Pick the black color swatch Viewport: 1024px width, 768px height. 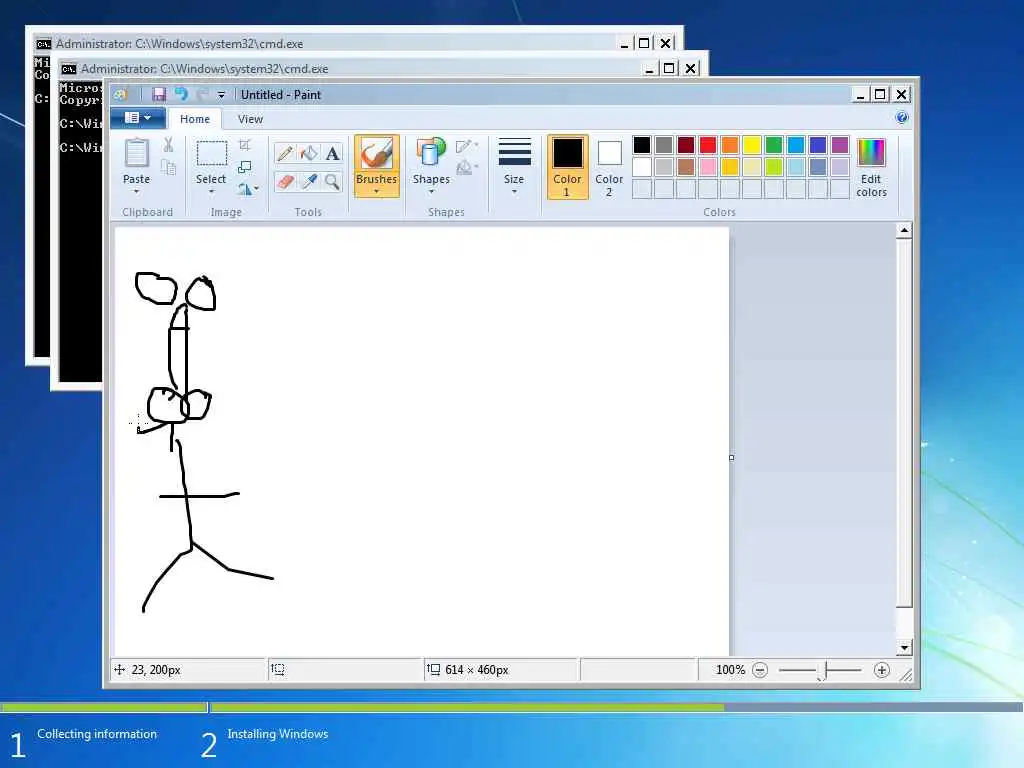[x=641, y=145]
